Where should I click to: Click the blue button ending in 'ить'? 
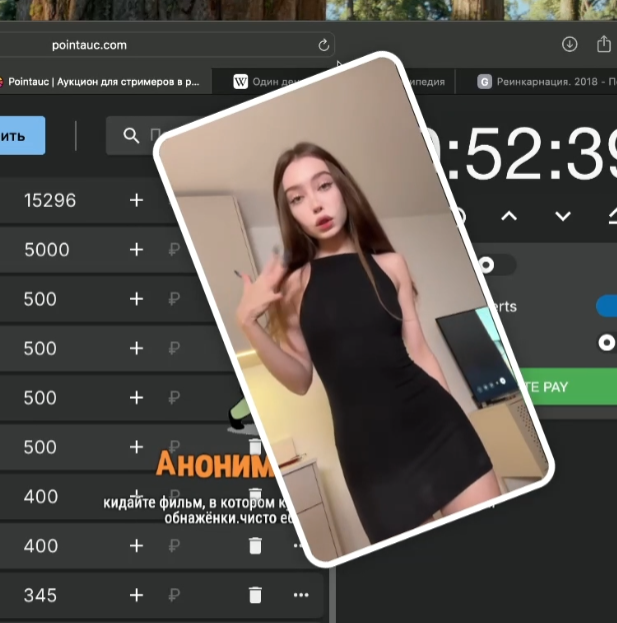(x=22, y=135)
